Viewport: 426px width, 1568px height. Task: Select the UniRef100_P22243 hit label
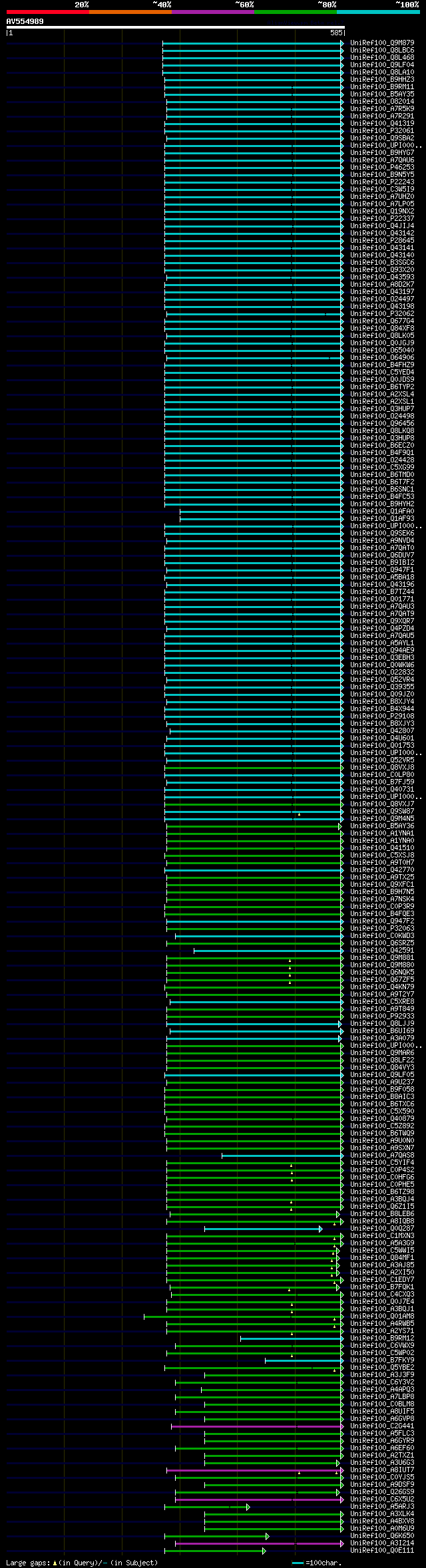382,182
